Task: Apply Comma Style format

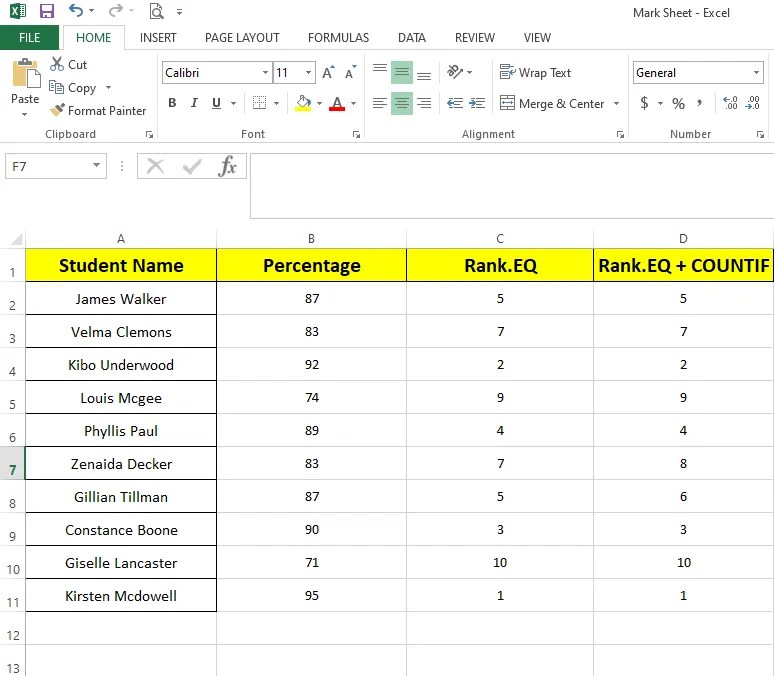Action: click(699, 103)
